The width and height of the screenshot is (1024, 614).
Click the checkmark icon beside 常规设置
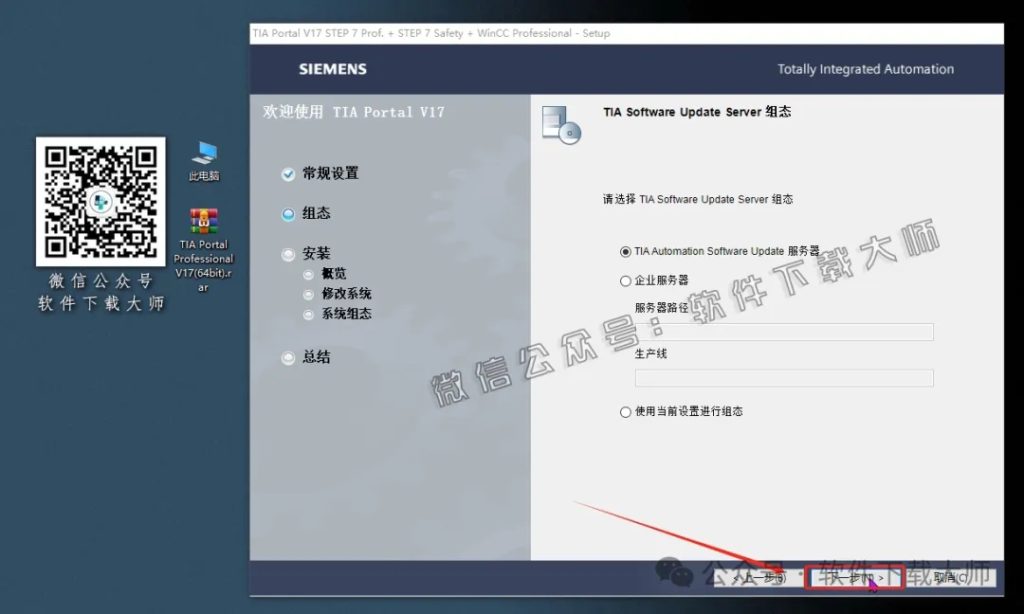point(289,173)
